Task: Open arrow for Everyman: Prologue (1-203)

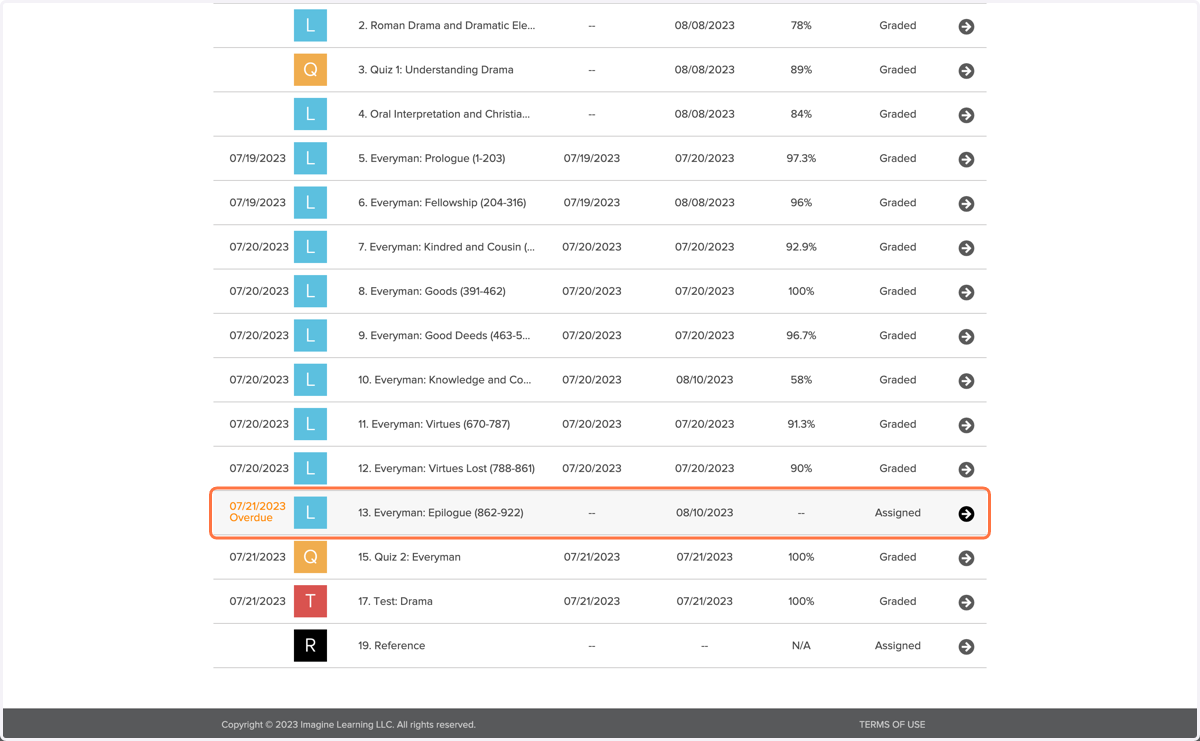Action: (x=966, y=159)
